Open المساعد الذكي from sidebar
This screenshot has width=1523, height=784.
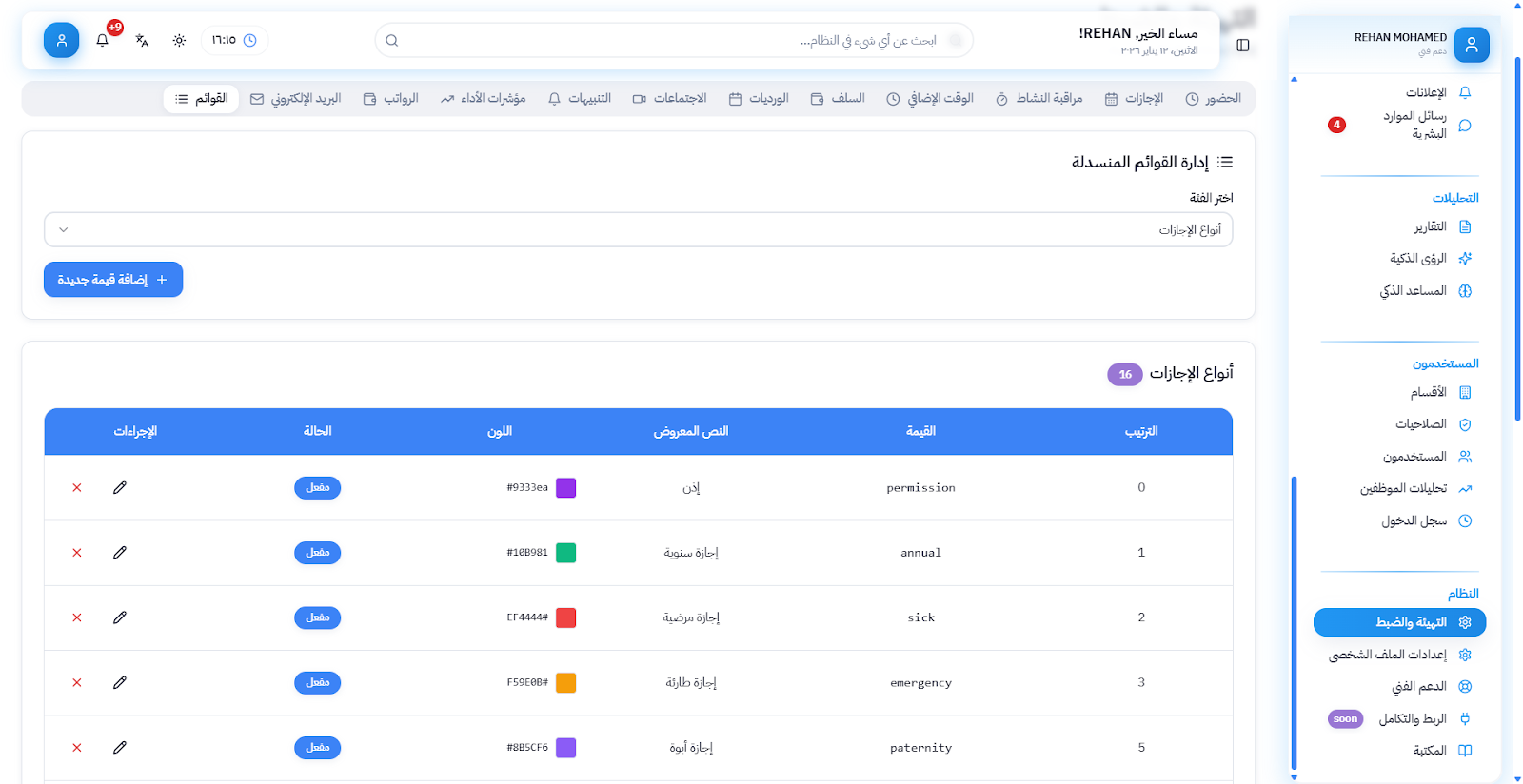(1414, 291)
